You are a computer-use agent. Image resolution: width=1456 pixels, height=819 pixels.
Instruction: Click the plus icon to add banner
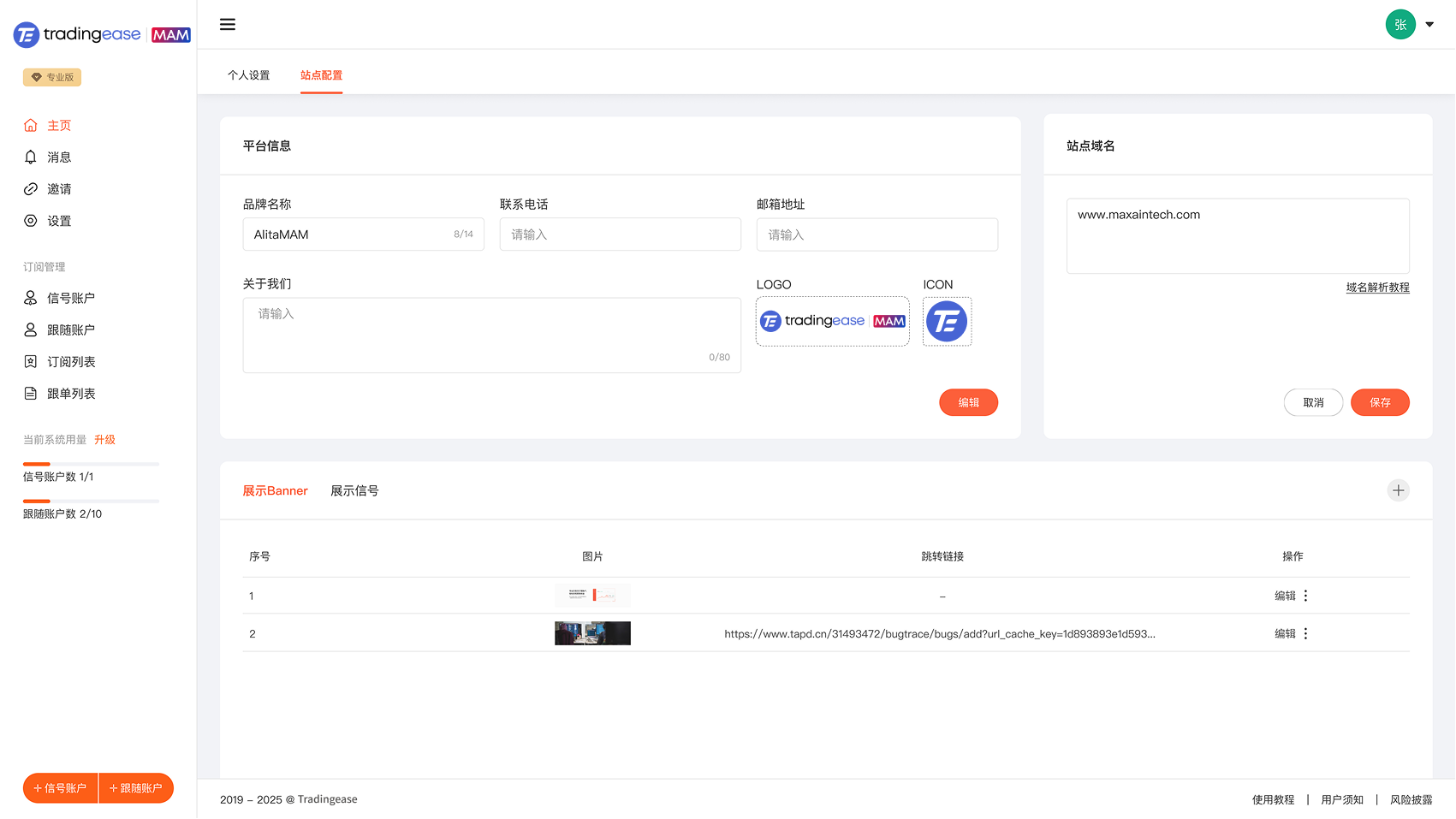1398,490
